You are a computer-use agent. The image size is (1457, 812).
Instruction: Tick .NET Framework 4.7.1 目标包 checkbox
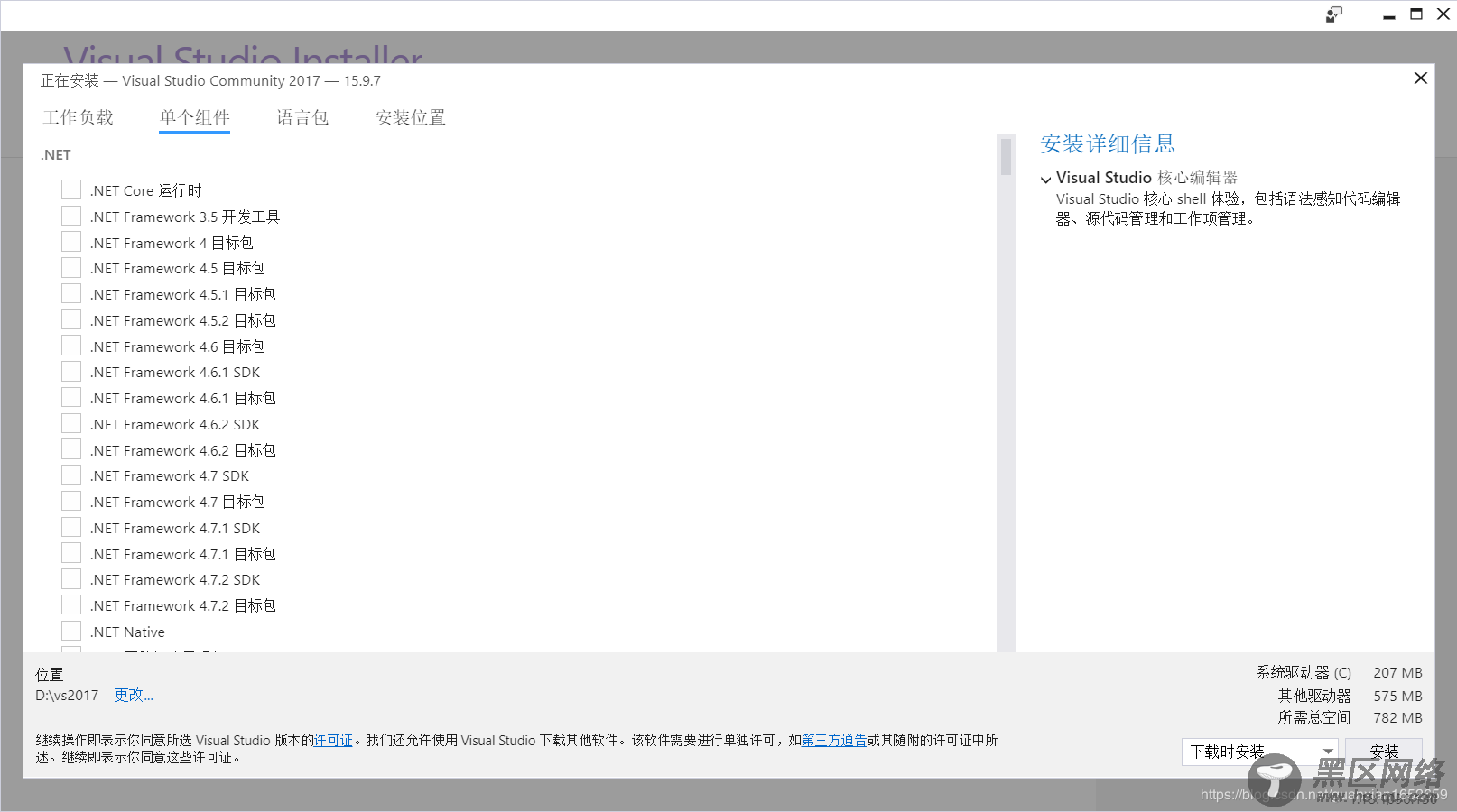coord(71,553)
